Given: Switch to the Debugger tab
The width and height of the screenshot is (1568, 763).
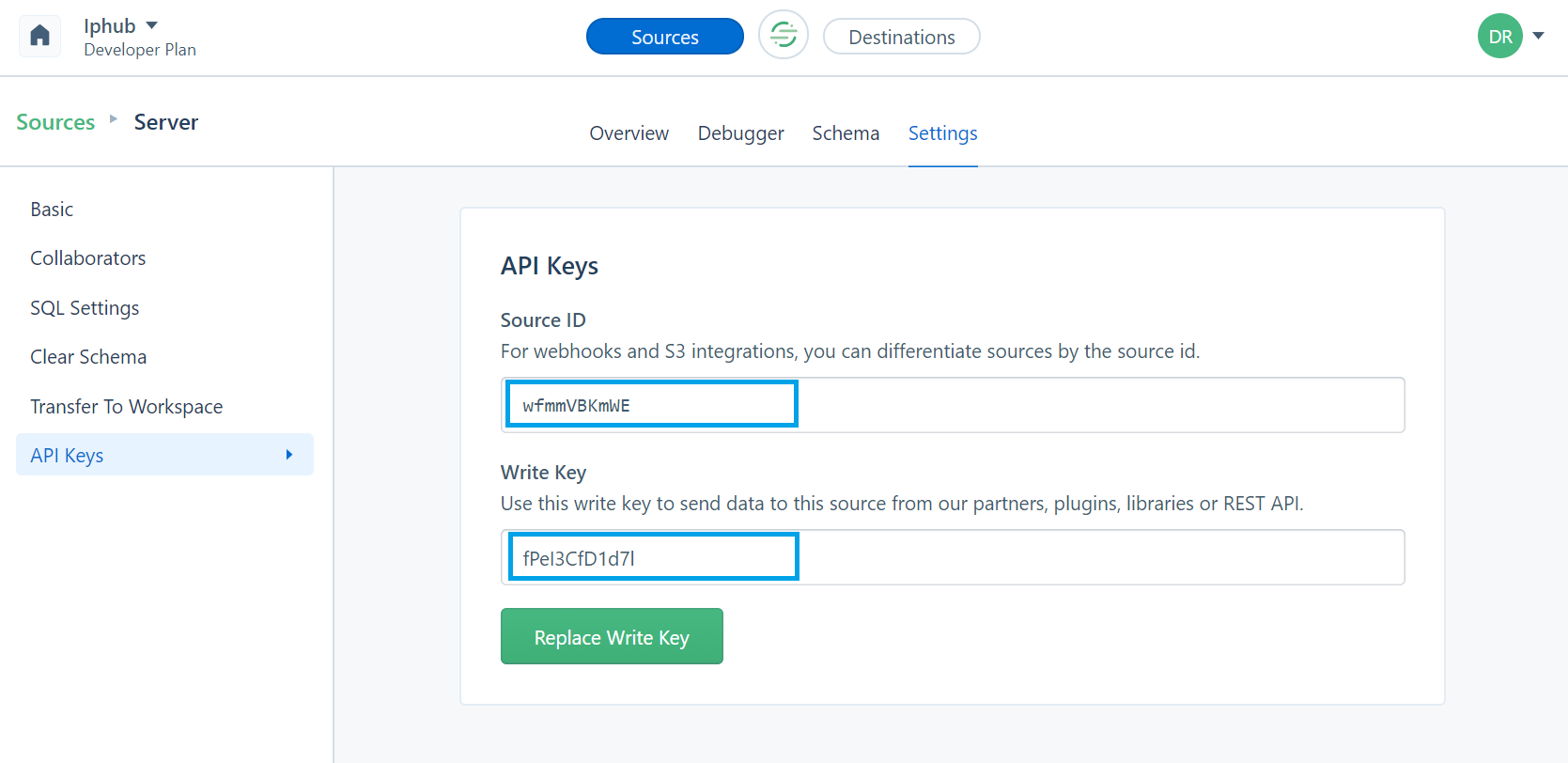Looking at the screenshot, I should click(740, 133).
